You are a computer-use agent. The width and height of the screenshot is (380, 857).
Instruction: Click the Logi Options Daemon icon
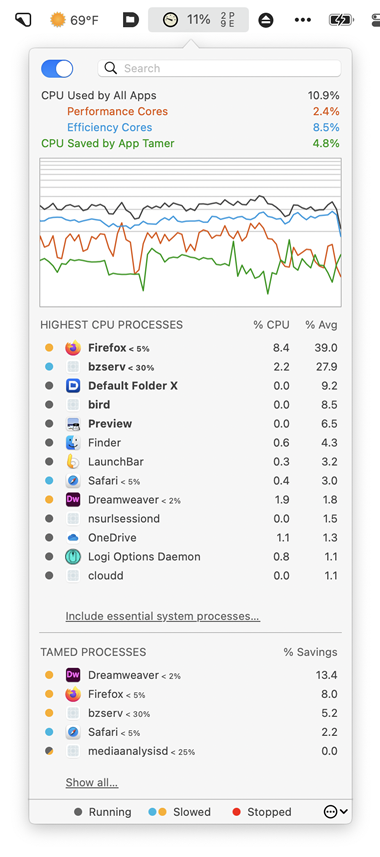pyautogui.click(x=73, y=557)
